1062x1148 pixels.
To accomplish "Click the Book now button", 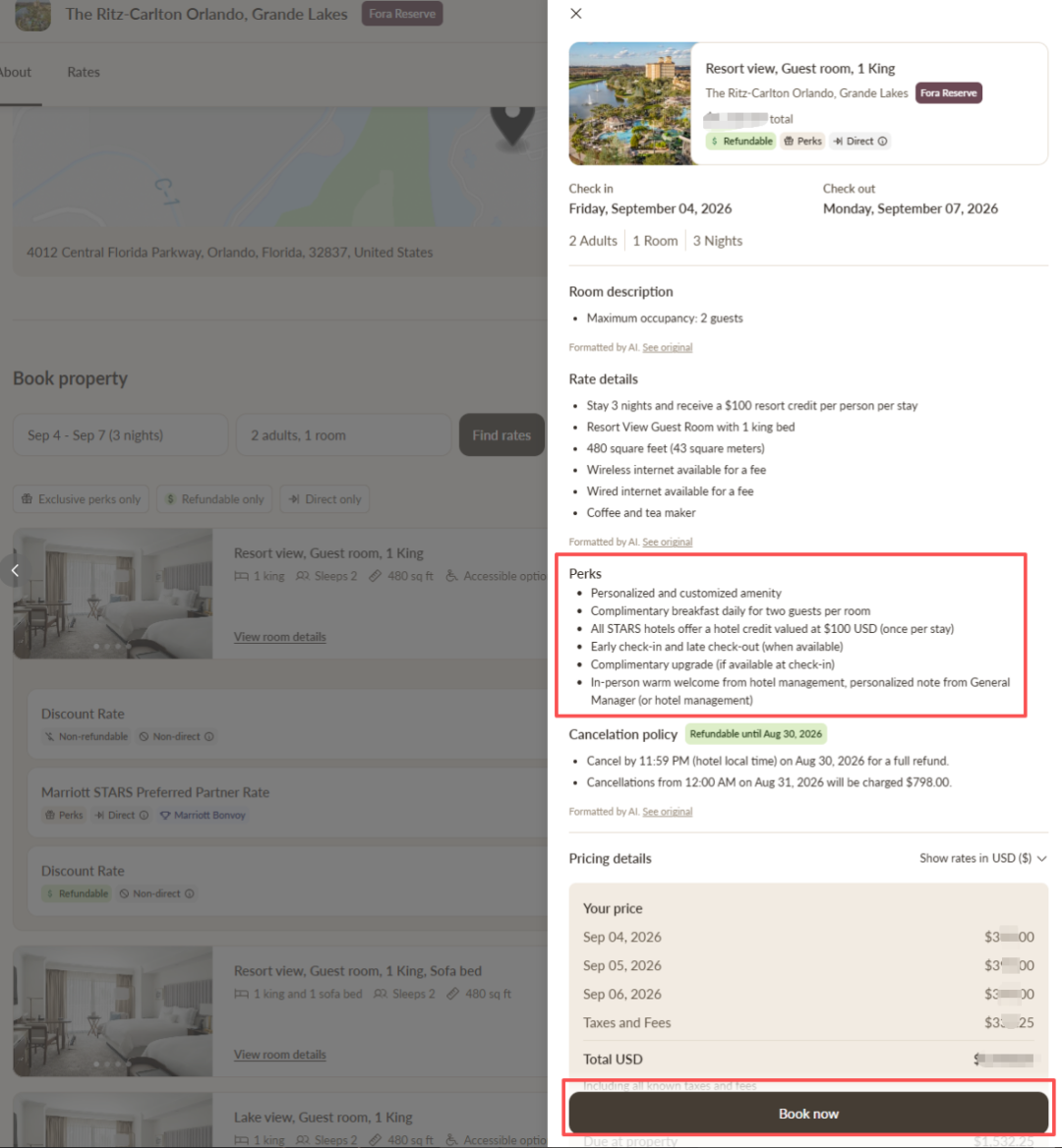I will point(808,1113).
